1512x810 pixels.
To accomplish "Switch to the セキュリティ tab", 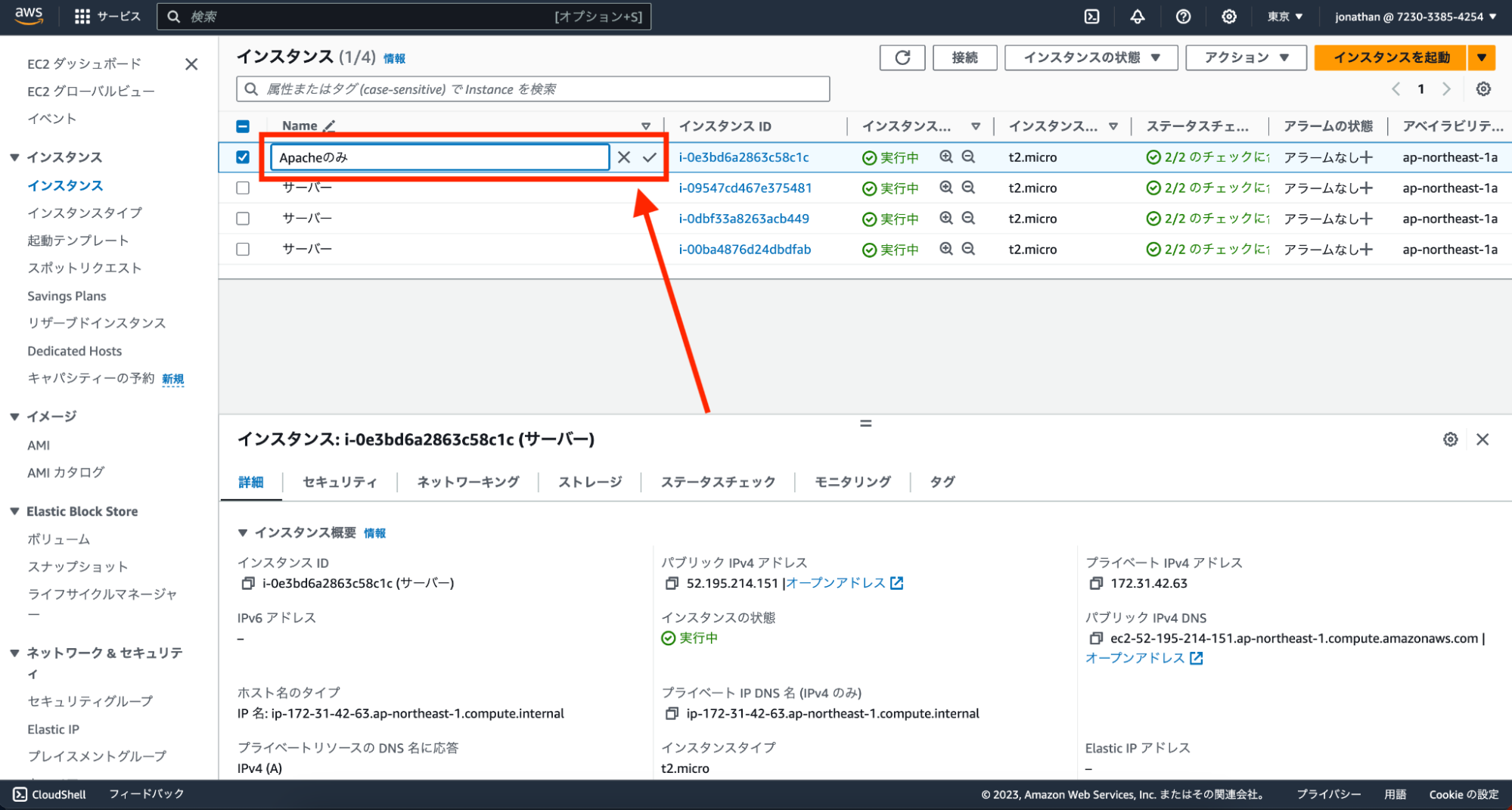I will tap(340, 482).
